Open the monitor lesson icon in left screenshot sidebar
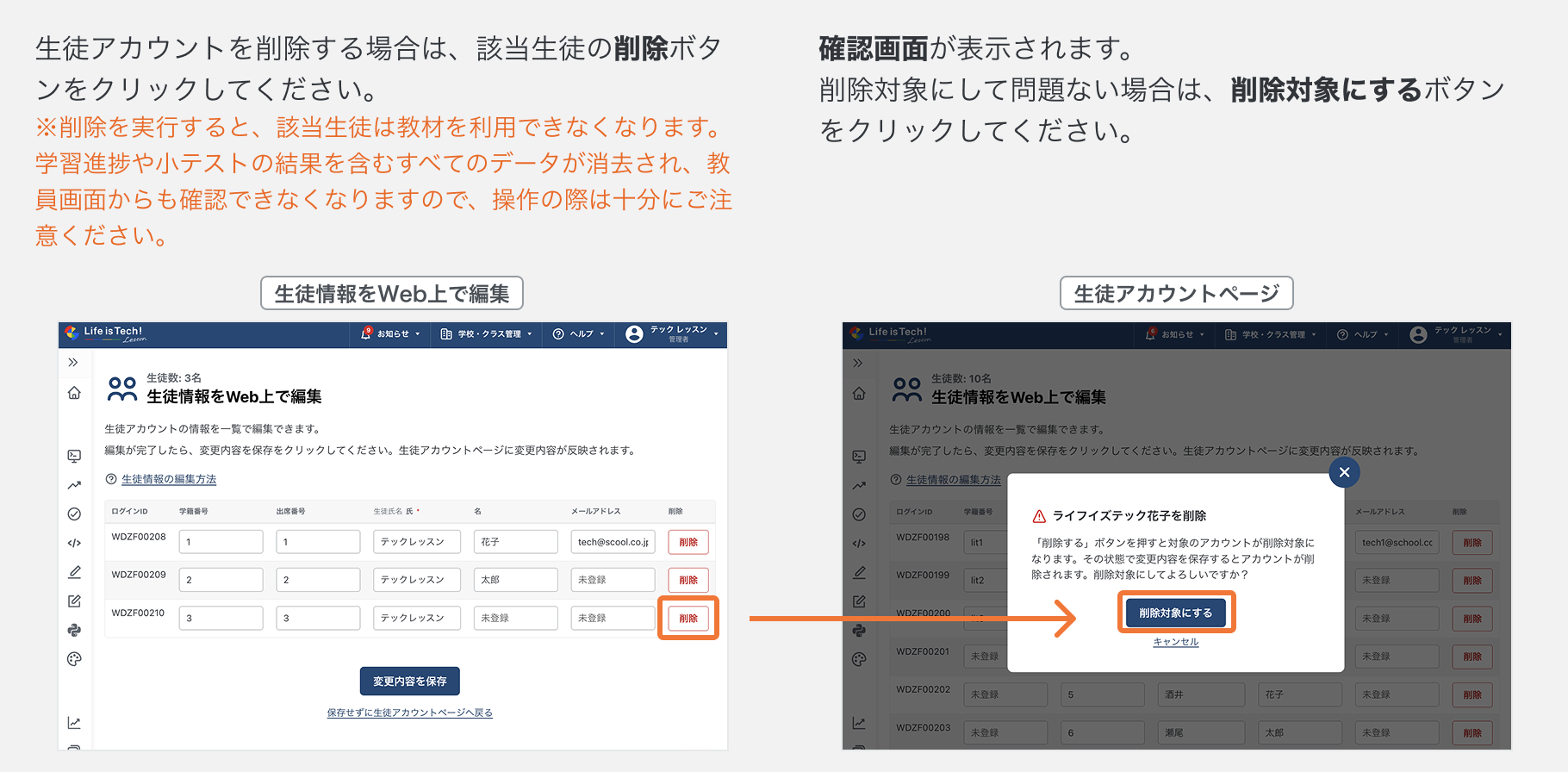Image resolution: width=1568 pixels, height=772 pixels. [x=74, y=456]
